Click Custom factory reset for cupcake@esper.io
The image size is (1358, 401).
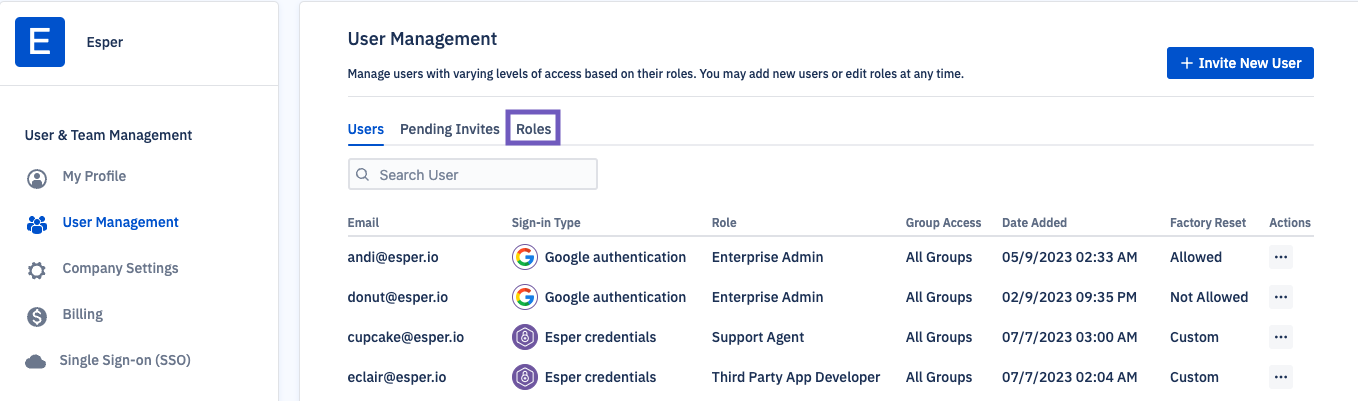tap(1194, 337)
